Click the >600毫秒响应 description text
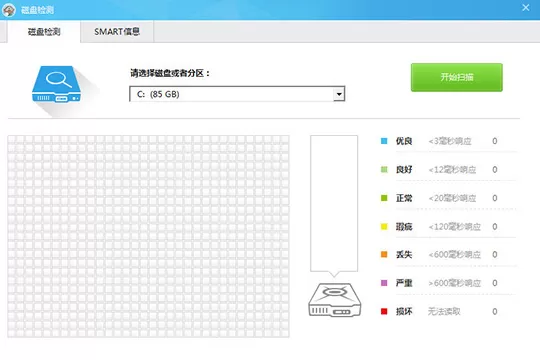 [454, 283]
